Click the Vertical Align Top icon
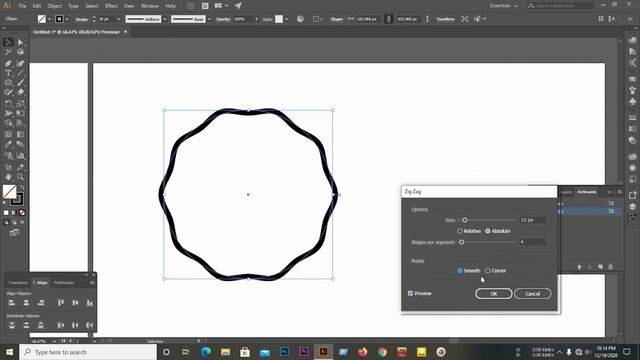 click(x=60, y=302)
